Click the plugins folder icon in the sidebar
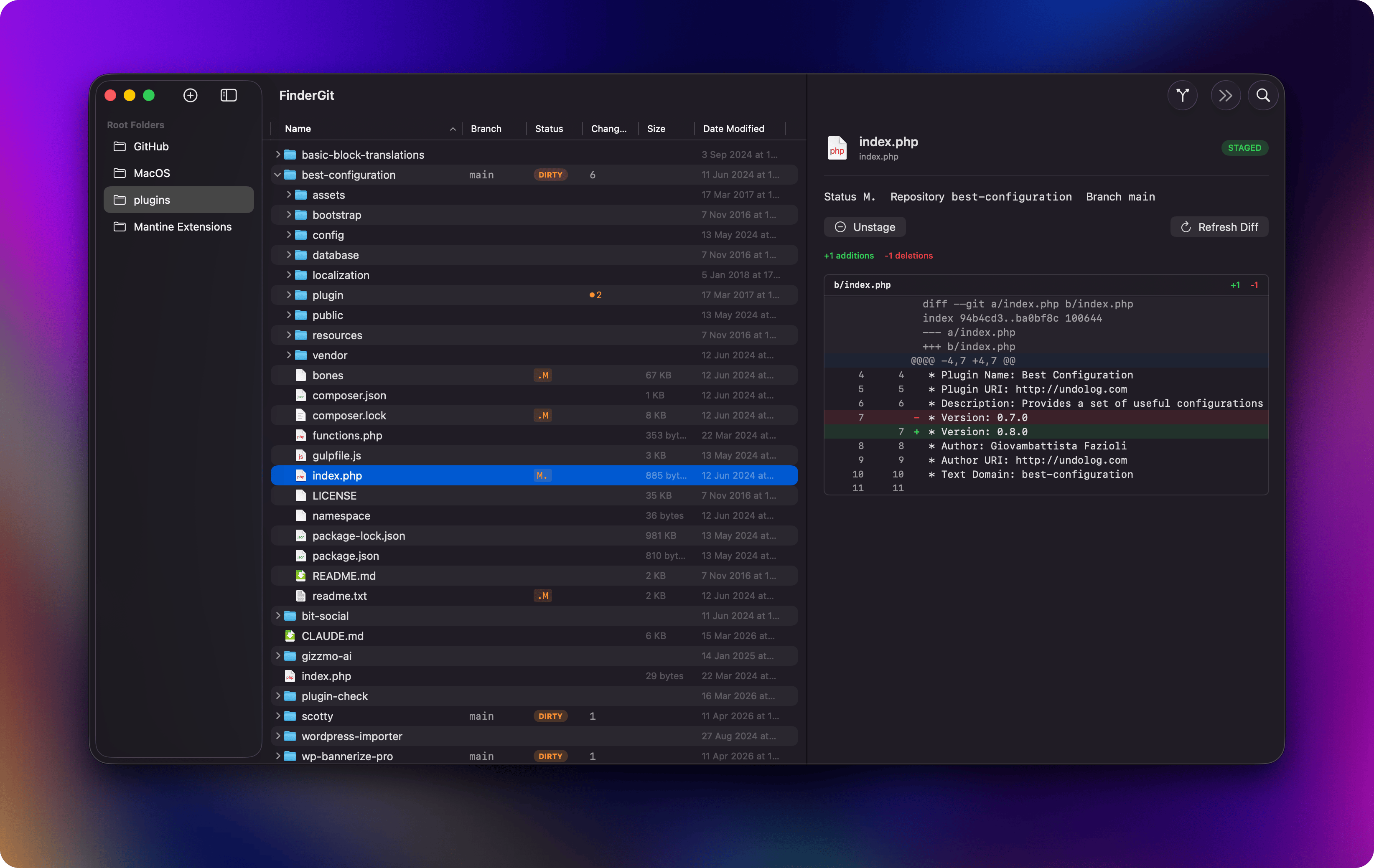Image resolution: width=1374 pixels, height=868 pixels. (120, 200)
